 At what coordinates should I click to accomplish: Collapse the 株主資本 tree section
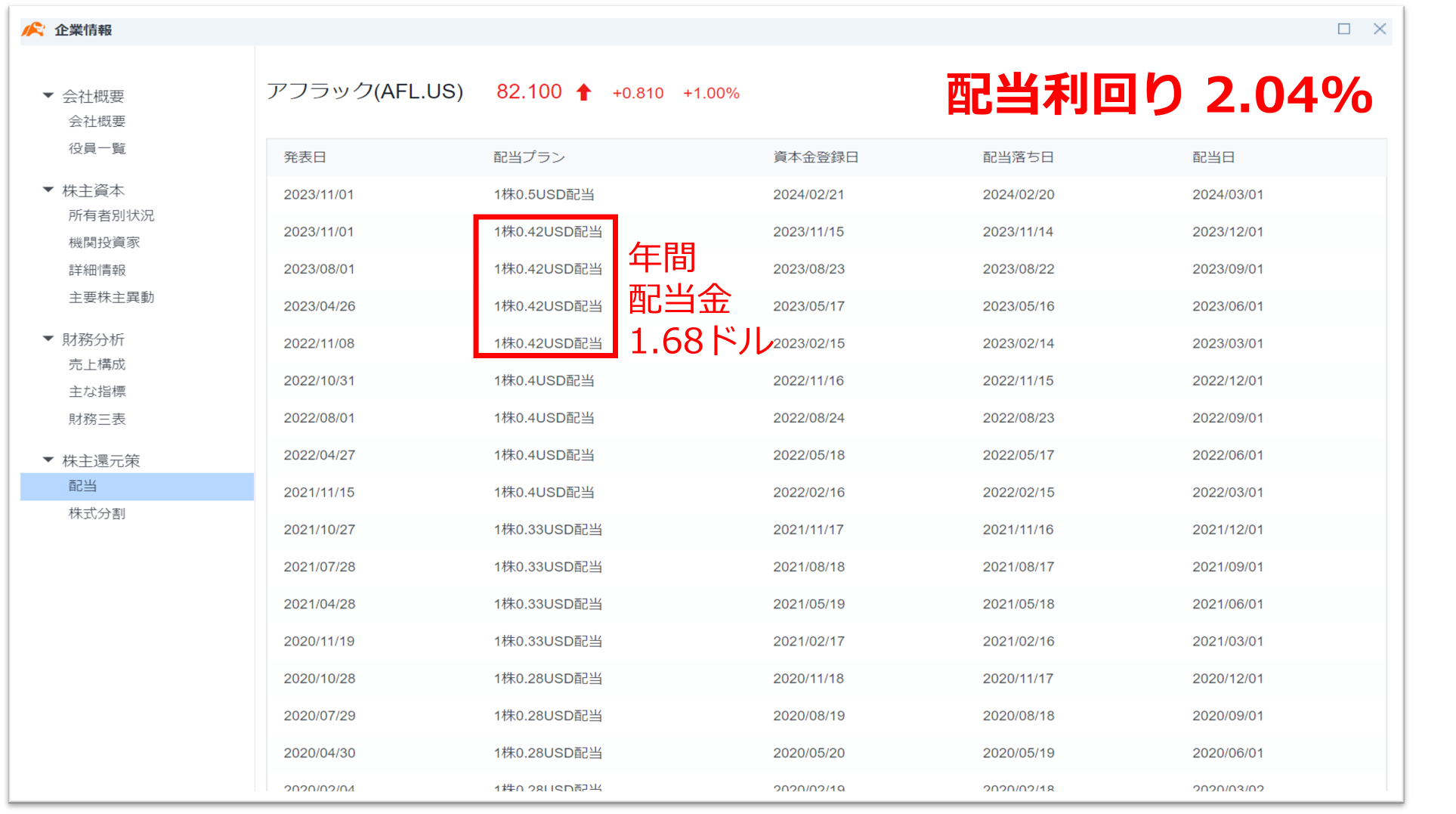pos(48,190)
